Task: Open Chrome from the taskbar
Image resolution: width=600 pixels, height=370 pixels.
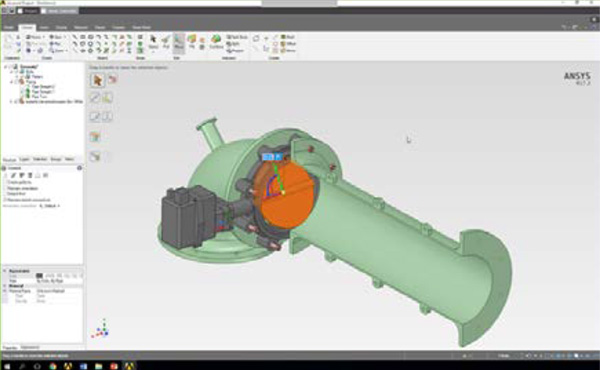Action: coord(53,366)
